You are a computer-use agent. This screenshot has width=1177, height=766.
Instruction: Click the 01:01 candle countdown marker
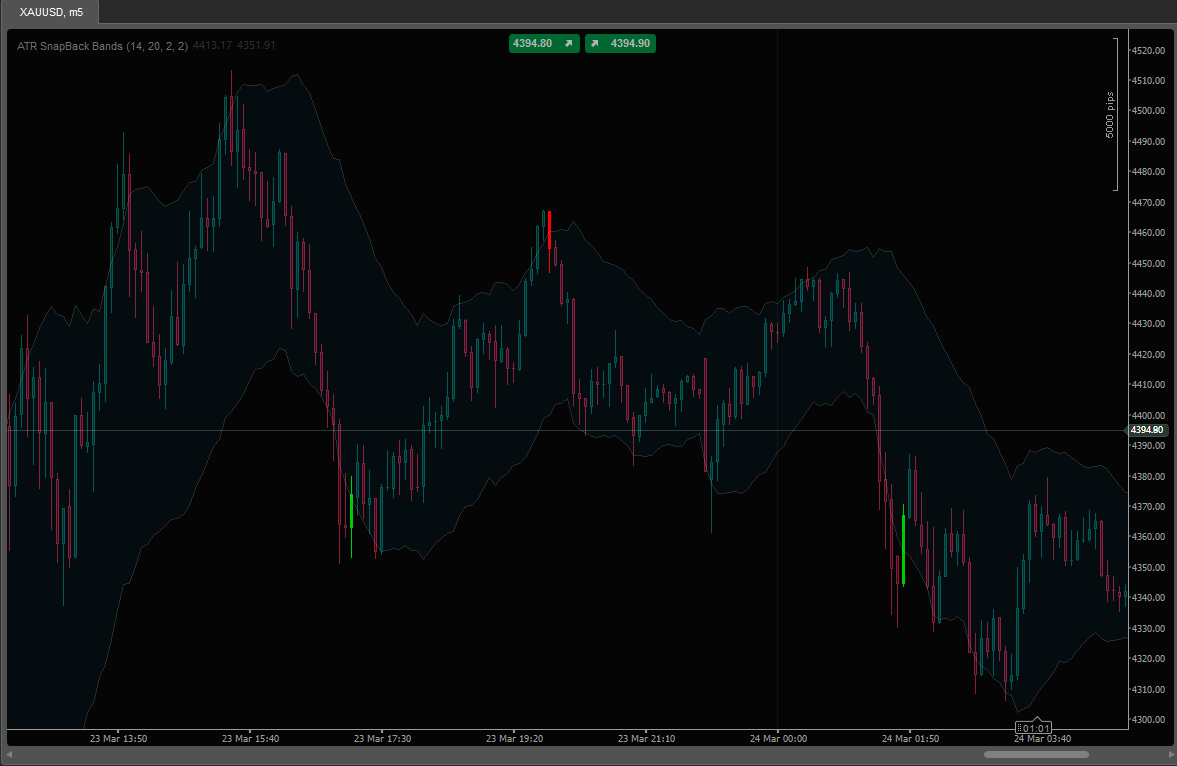(x=1036, y=728)
